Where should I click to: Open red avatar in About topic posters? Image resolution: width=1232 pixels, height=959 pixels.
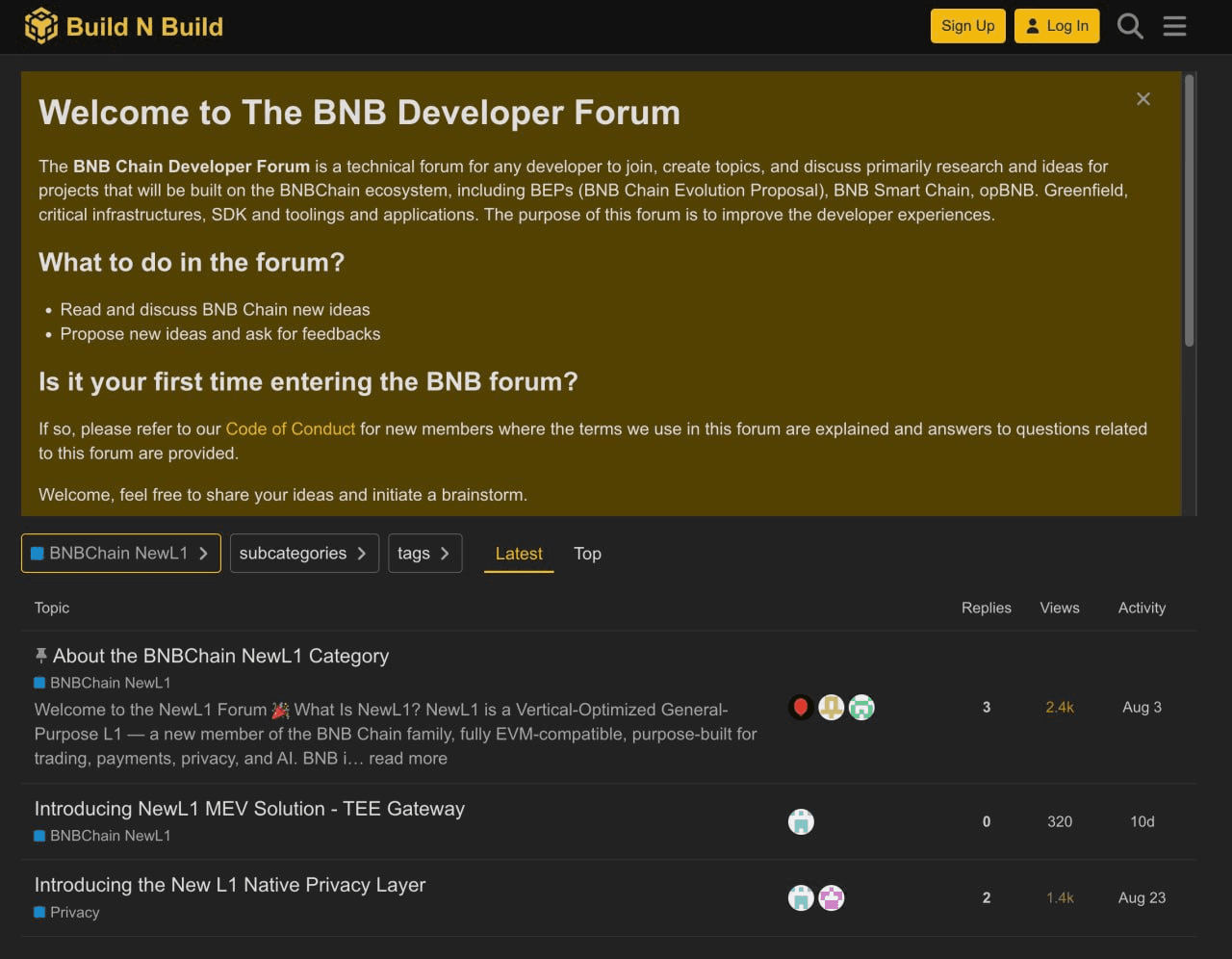[x=801, y=708]
